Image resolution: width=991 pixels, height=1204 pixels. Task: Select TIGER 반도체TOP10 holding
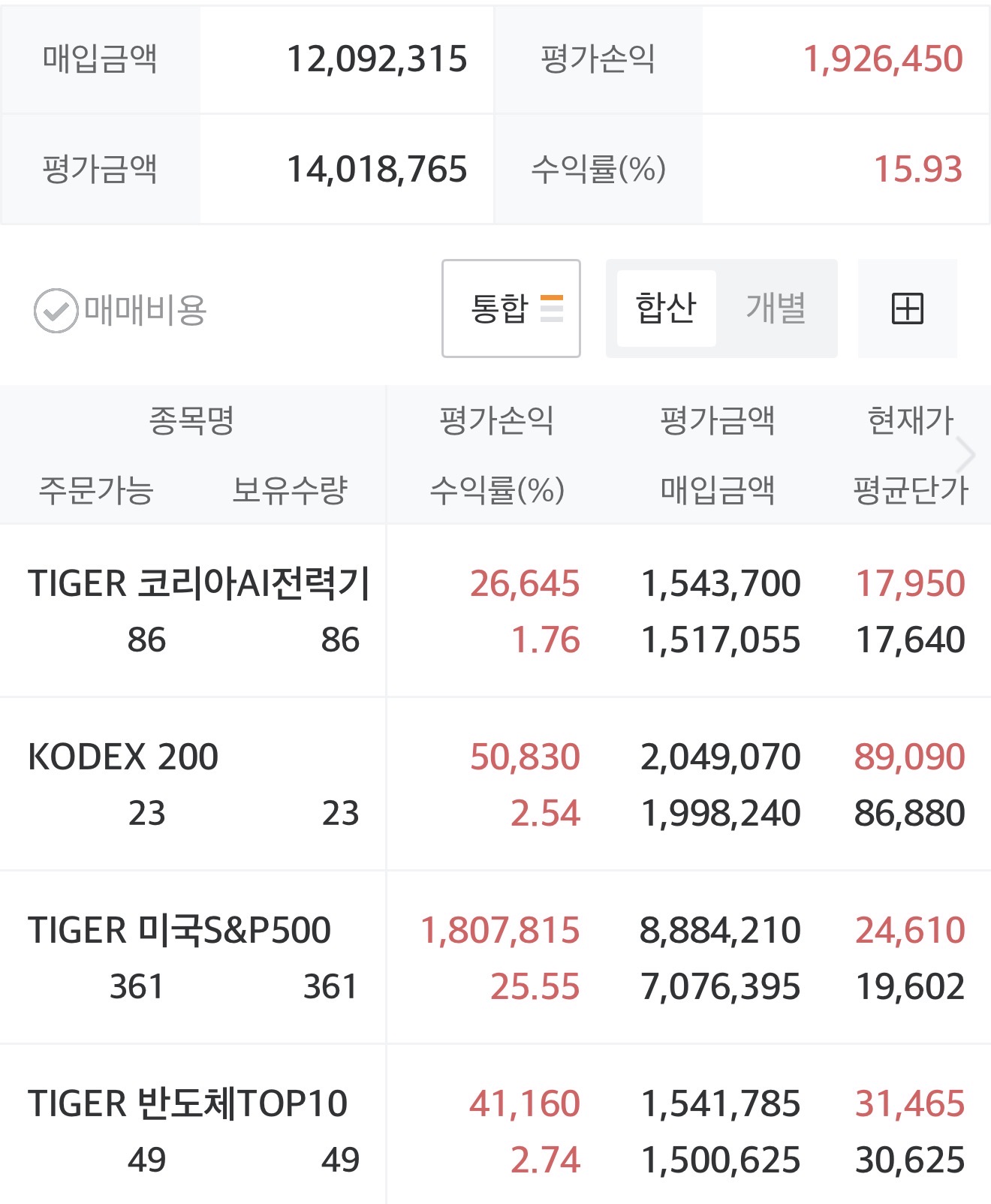point(188,1103)
